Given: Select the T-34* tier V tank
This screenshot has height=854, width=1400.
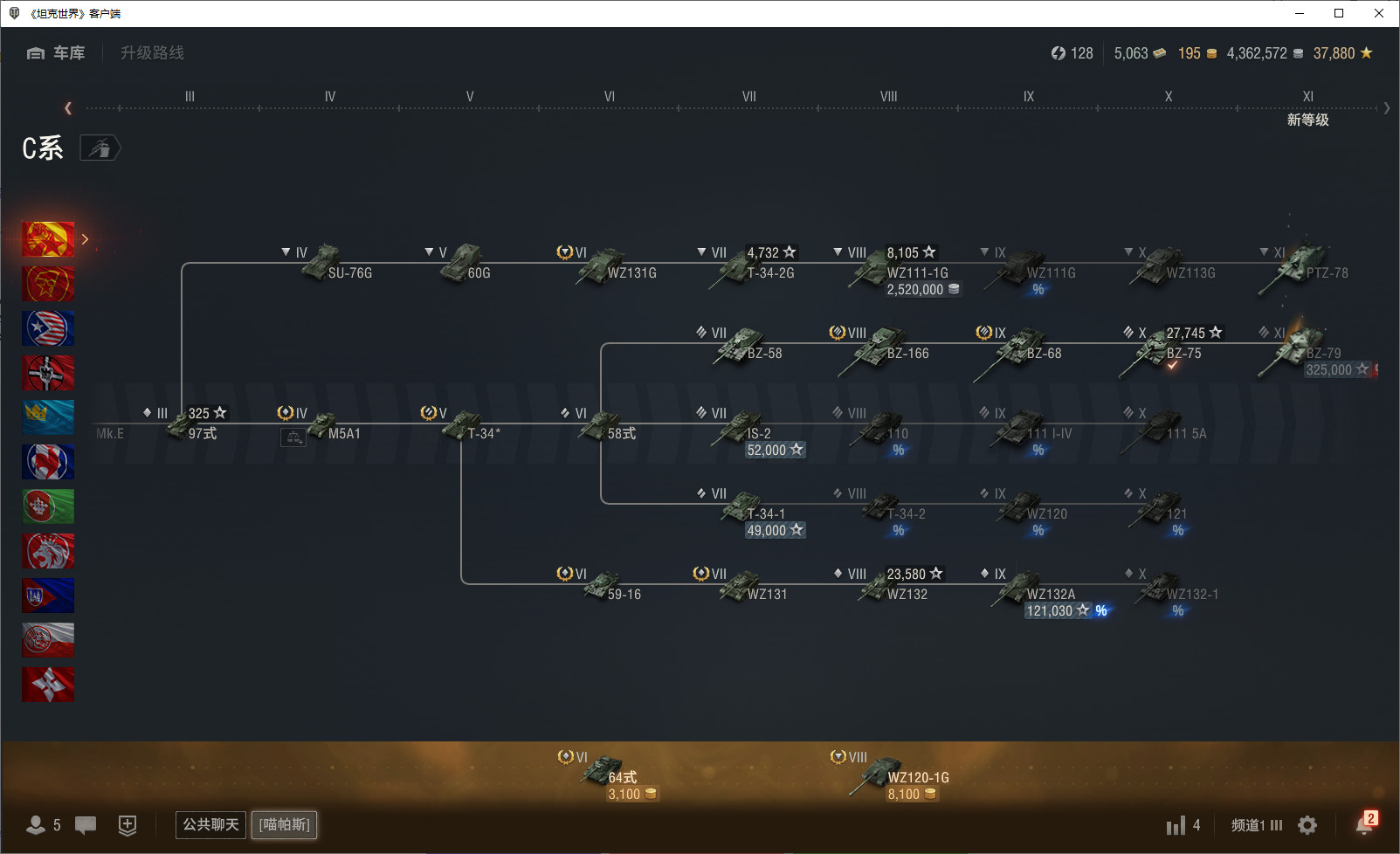Looking at the screenshot, I should [462, 425].
